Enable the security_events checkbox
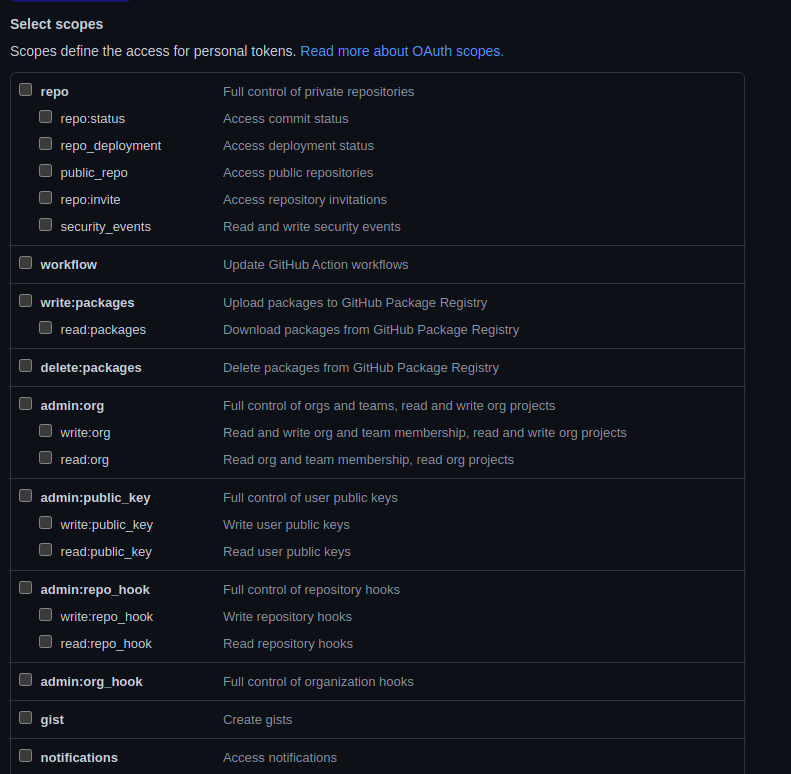Image resolution: width=791 pixels, height=774 pixels. 46,225
